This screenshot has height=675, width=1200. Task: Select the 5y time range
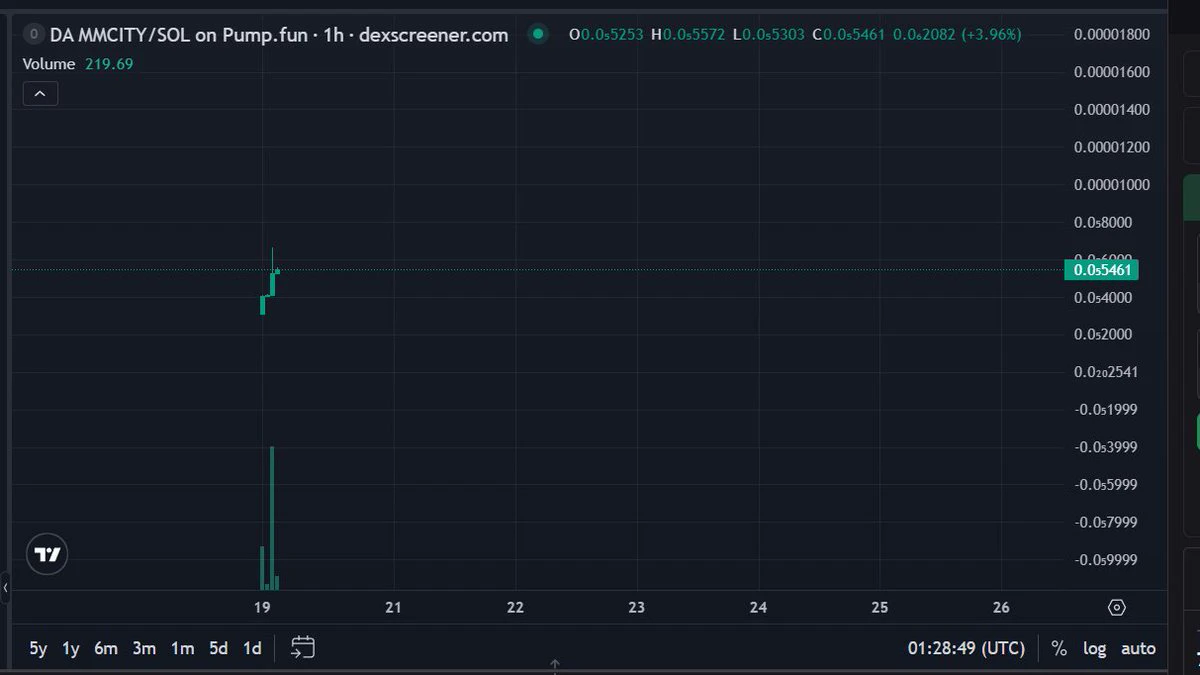38,649
